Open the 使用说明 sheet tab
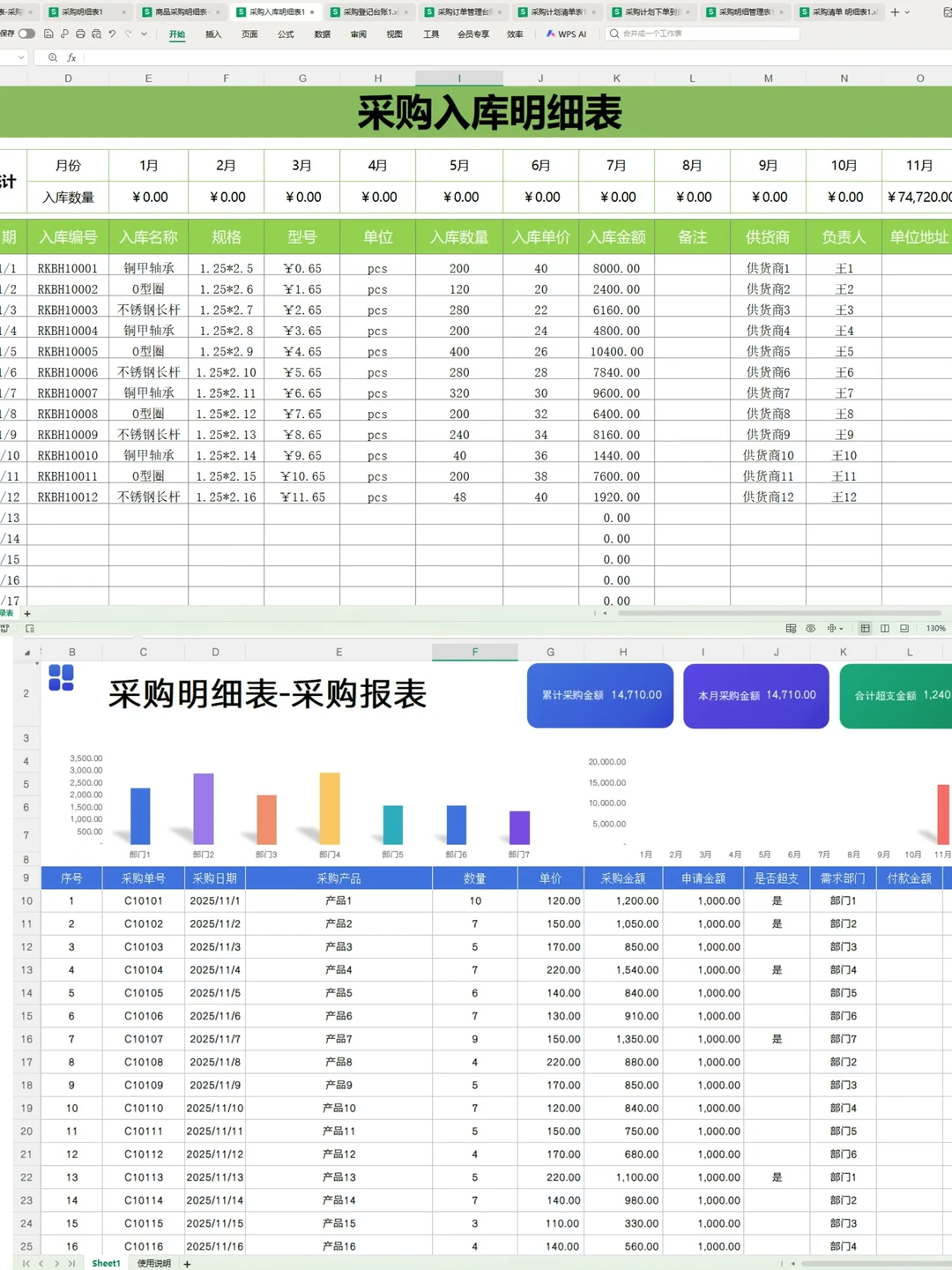The height and width of the screenshot is (1270, 952). [x=154, y=1264]
